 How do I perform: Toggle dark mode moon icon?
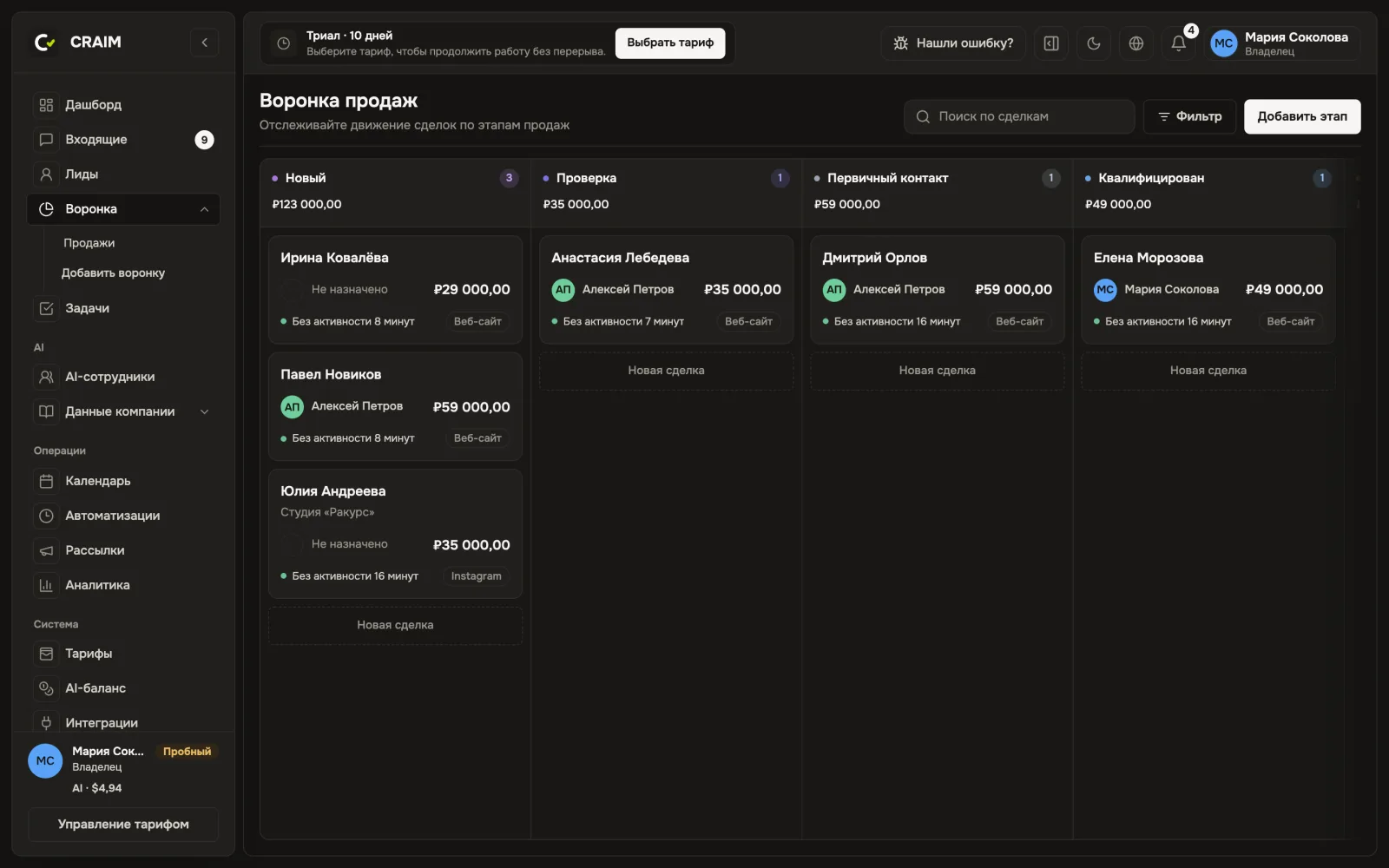(1094, 43)
